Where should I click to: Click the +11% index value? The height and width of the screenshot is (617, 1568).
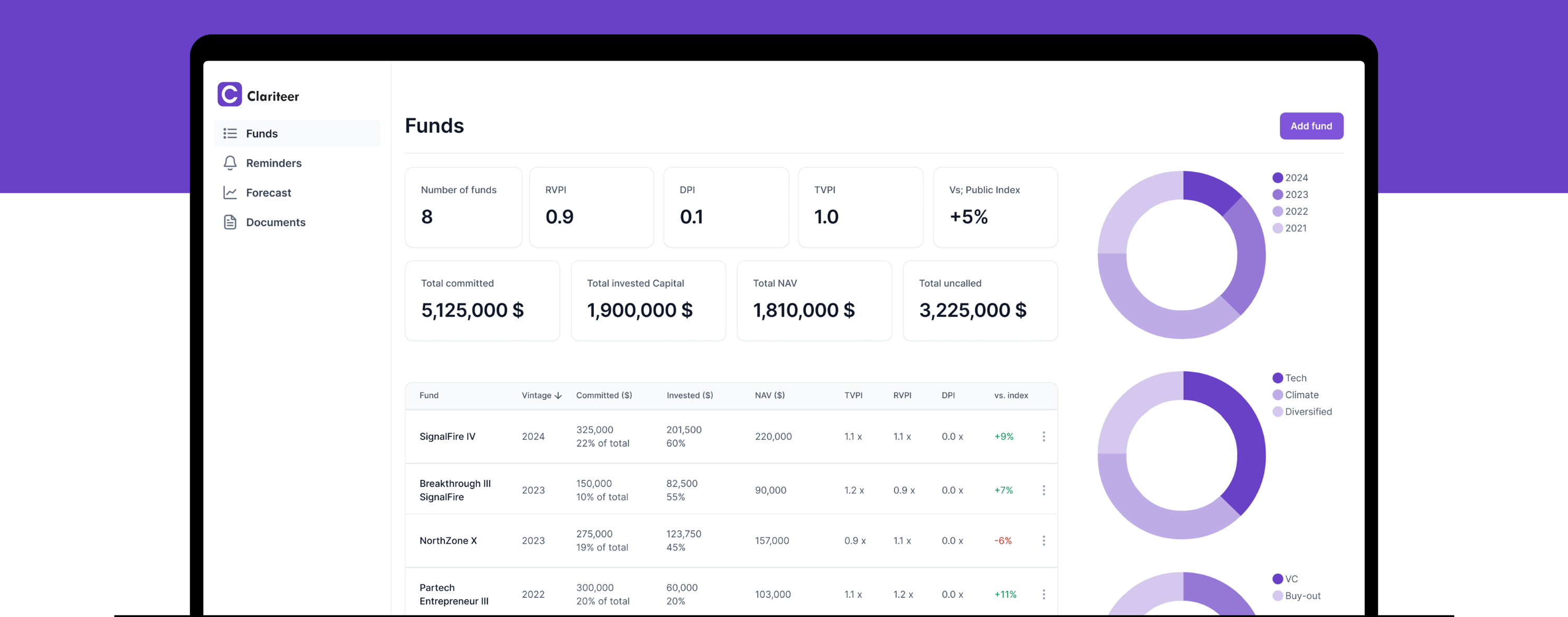[1006, 595]
